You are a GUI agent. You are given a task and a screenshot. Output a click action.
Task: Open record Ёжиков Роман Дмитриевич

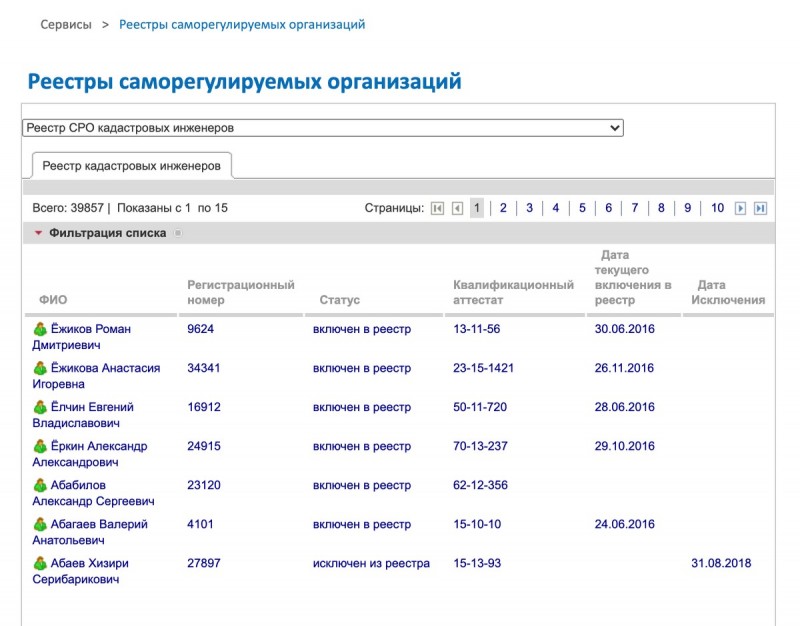(x=82, y=337)
